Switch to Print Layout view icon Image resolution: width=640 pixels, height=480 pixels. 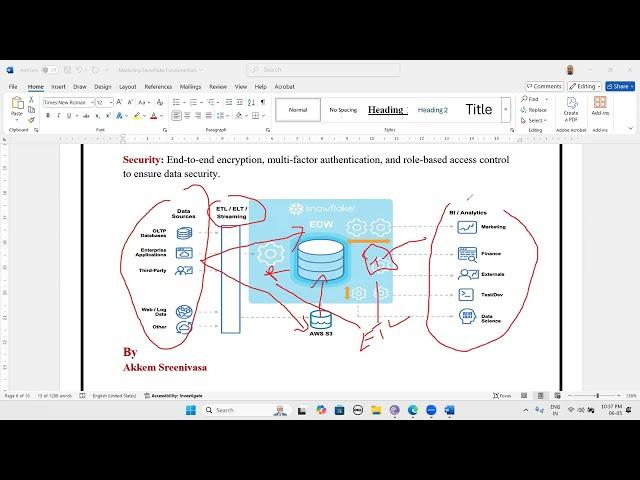coord(541,396)
